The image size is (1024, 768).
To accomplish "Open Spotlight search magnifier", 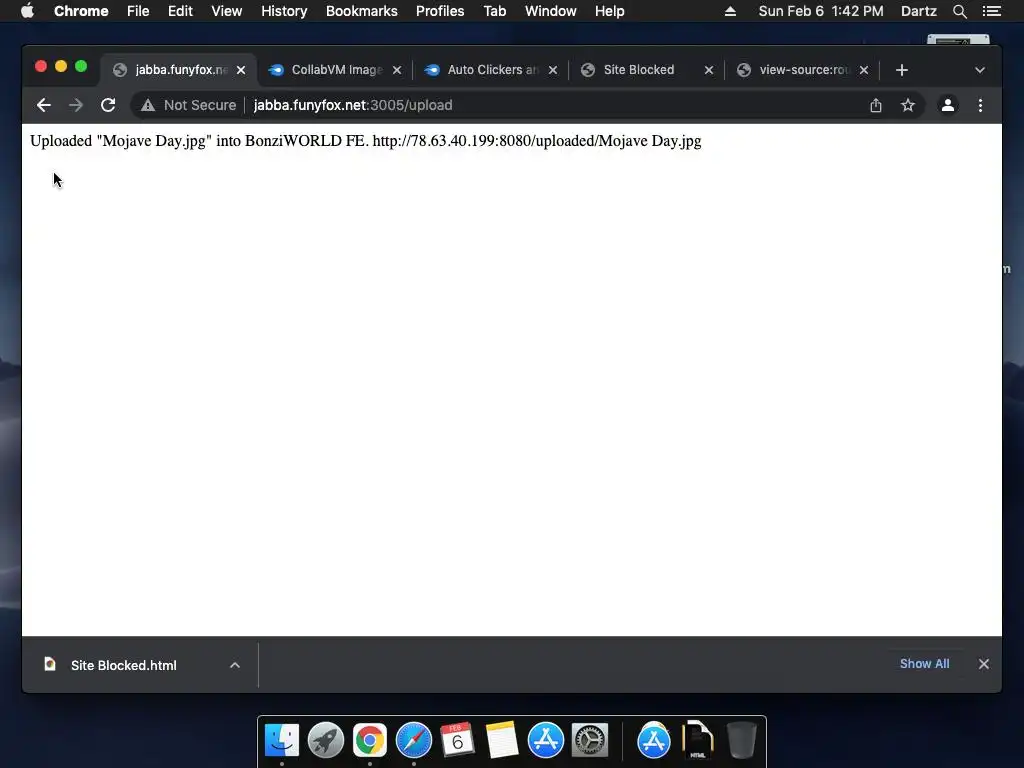I will [959, 11].
